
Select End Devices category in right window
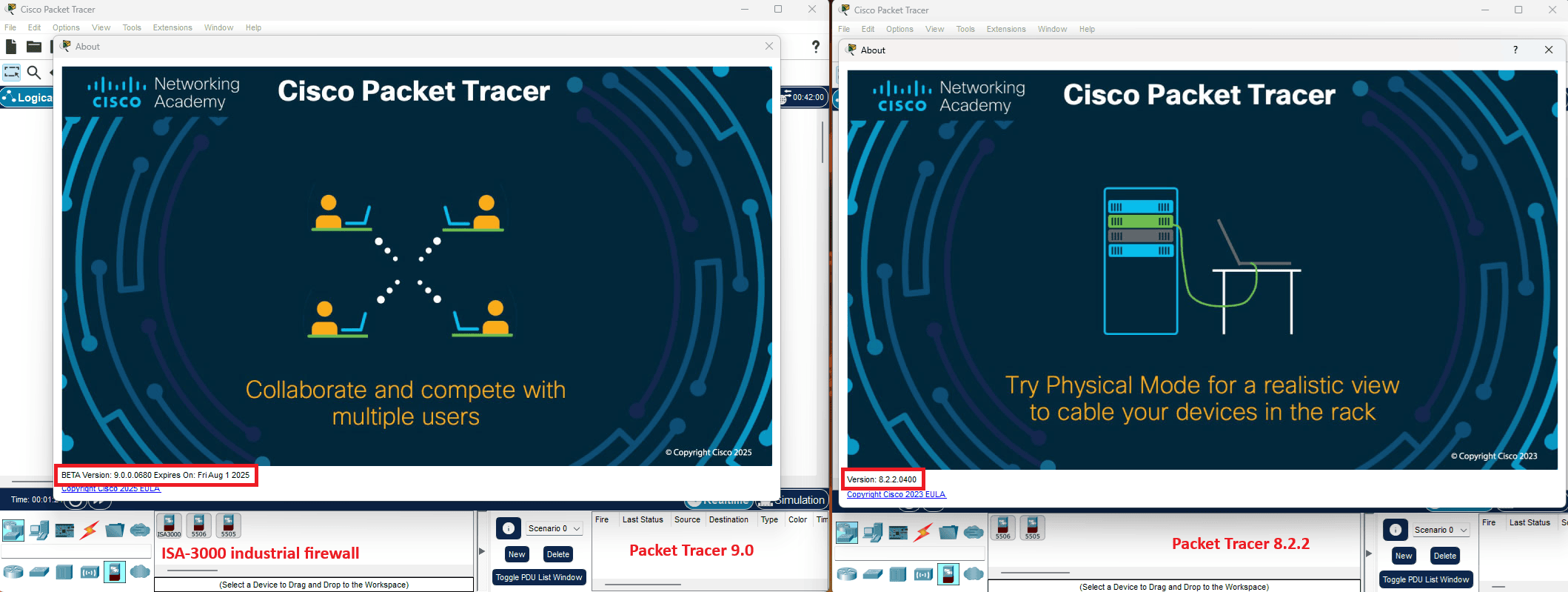pos(873,532)
